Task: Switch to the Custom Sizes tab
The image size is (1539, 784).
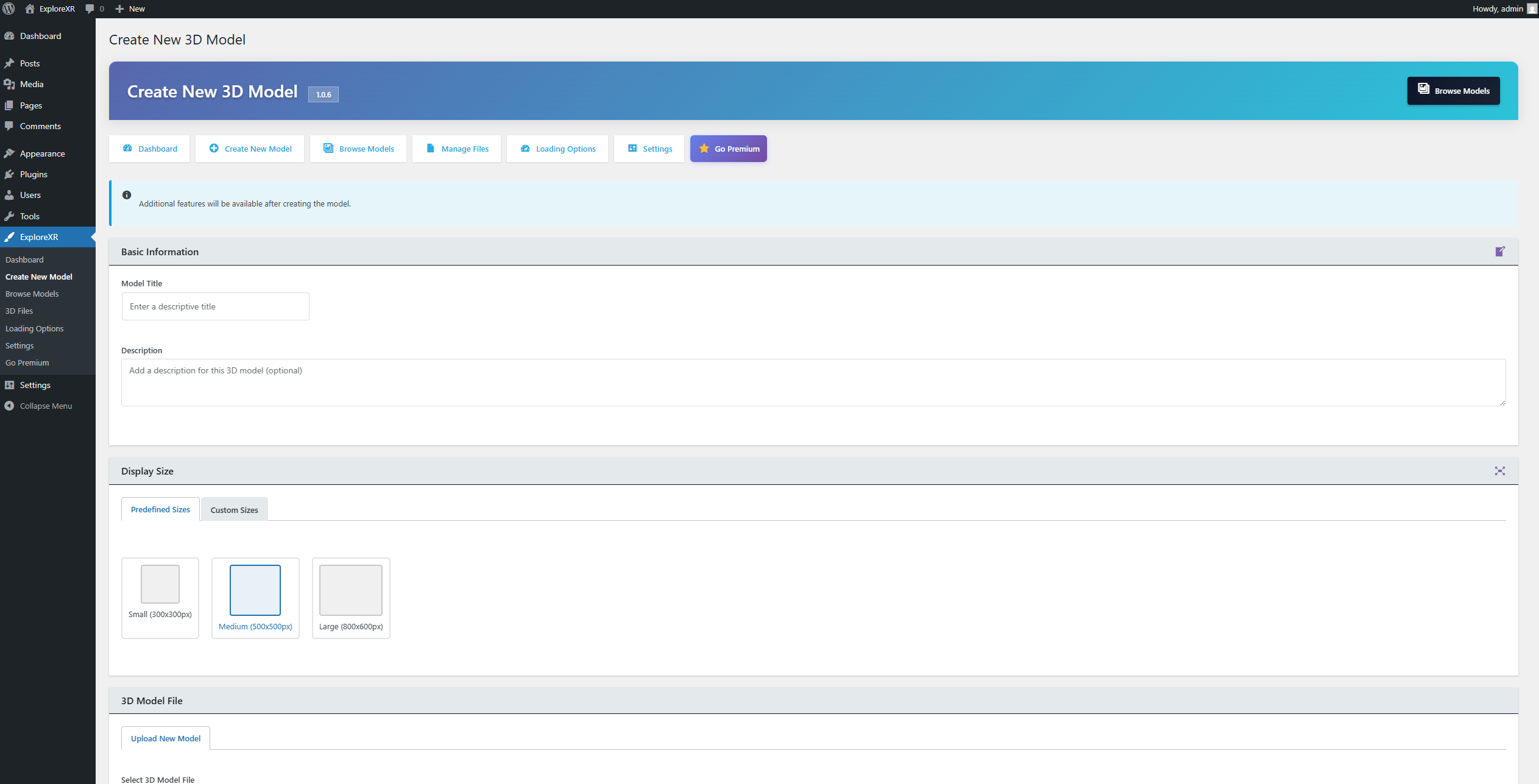Action: (234, 510)
